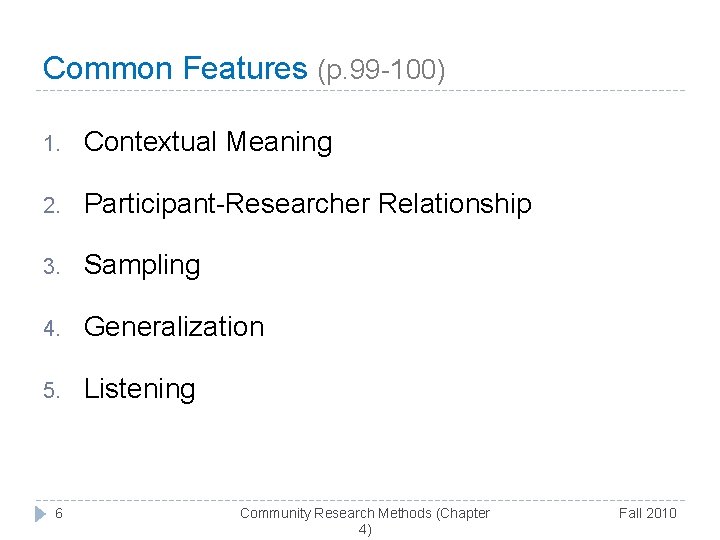Click list number "1." marker

tap(52, 143)
